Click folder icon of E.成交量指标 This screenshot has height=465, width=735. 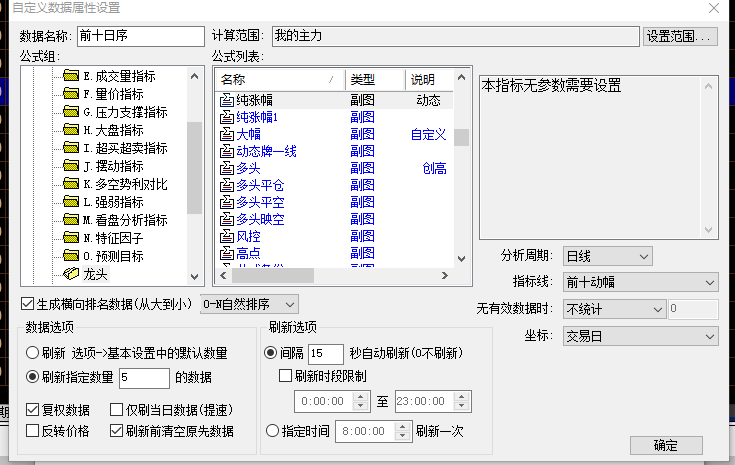(71, 75)
